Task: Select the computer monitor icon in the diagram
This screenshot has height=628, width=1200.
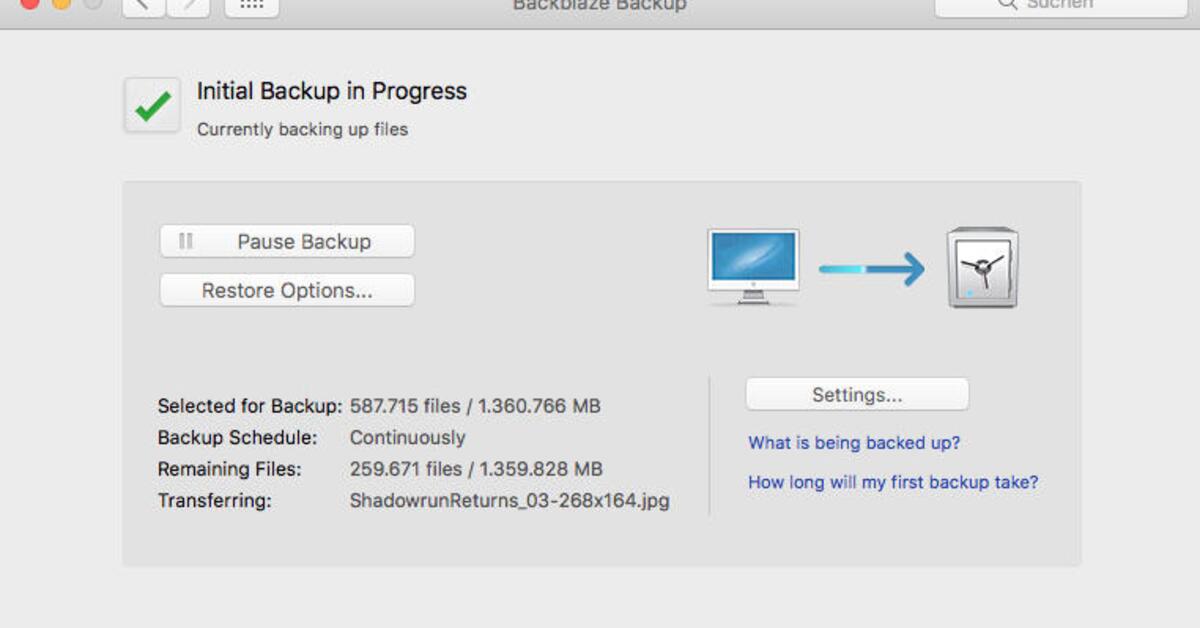Action: (x=752, y=262)
